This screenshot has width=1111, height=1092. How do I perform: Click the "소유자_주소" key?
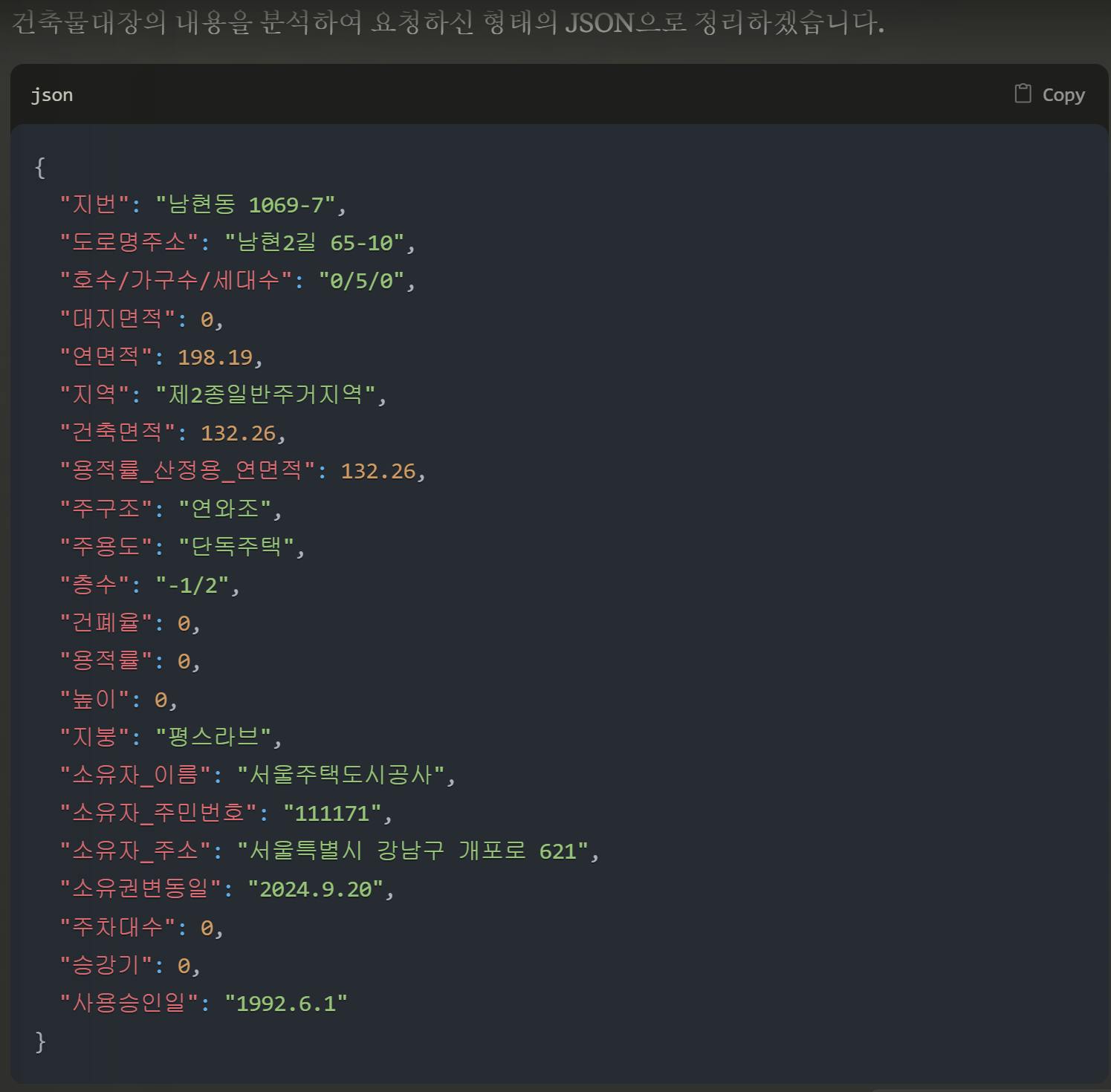click(x=135, y=851)
